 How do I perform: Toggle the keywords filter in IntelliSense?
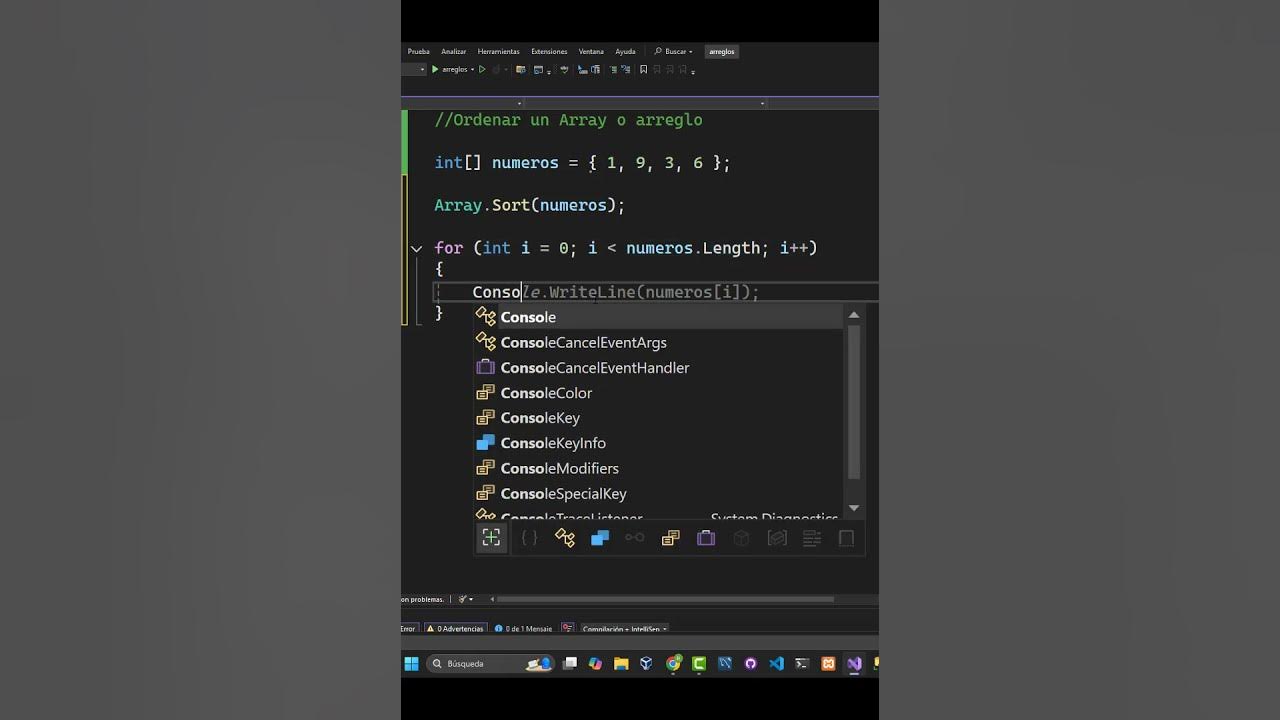812,538
